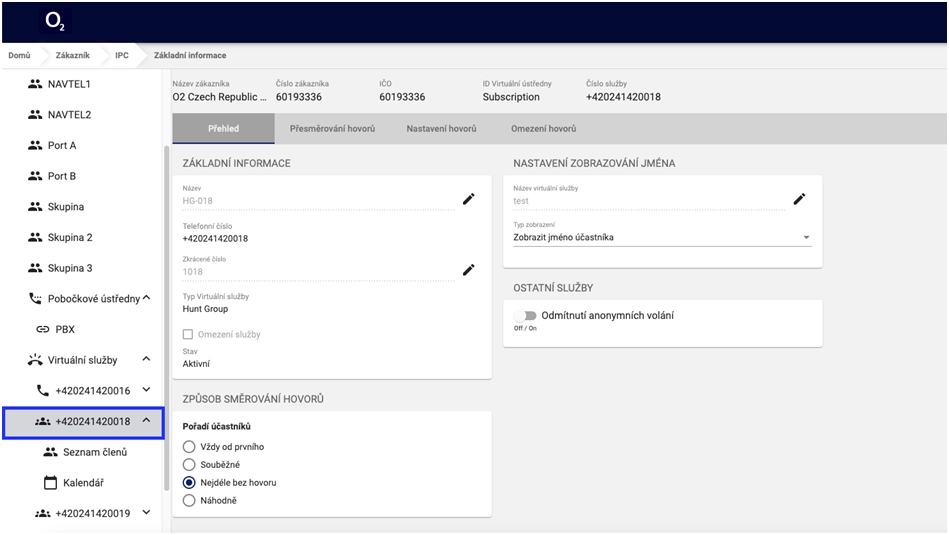Open the Omezení hovorů tab

(543, 129)
